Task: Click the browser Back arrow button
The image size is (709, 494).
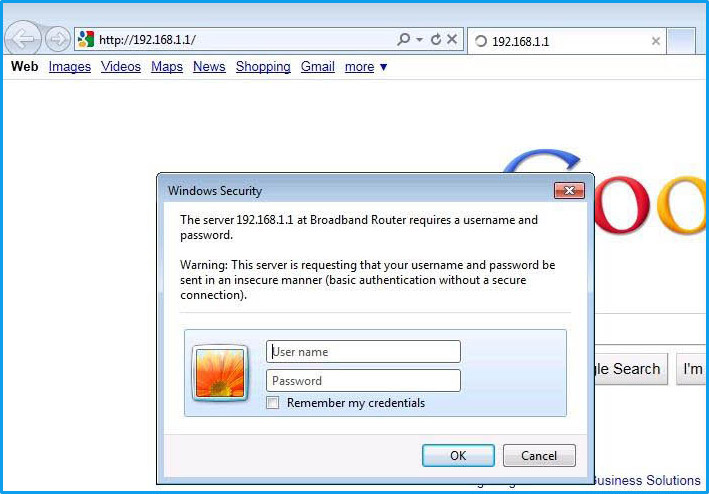Action: (23, 39)
